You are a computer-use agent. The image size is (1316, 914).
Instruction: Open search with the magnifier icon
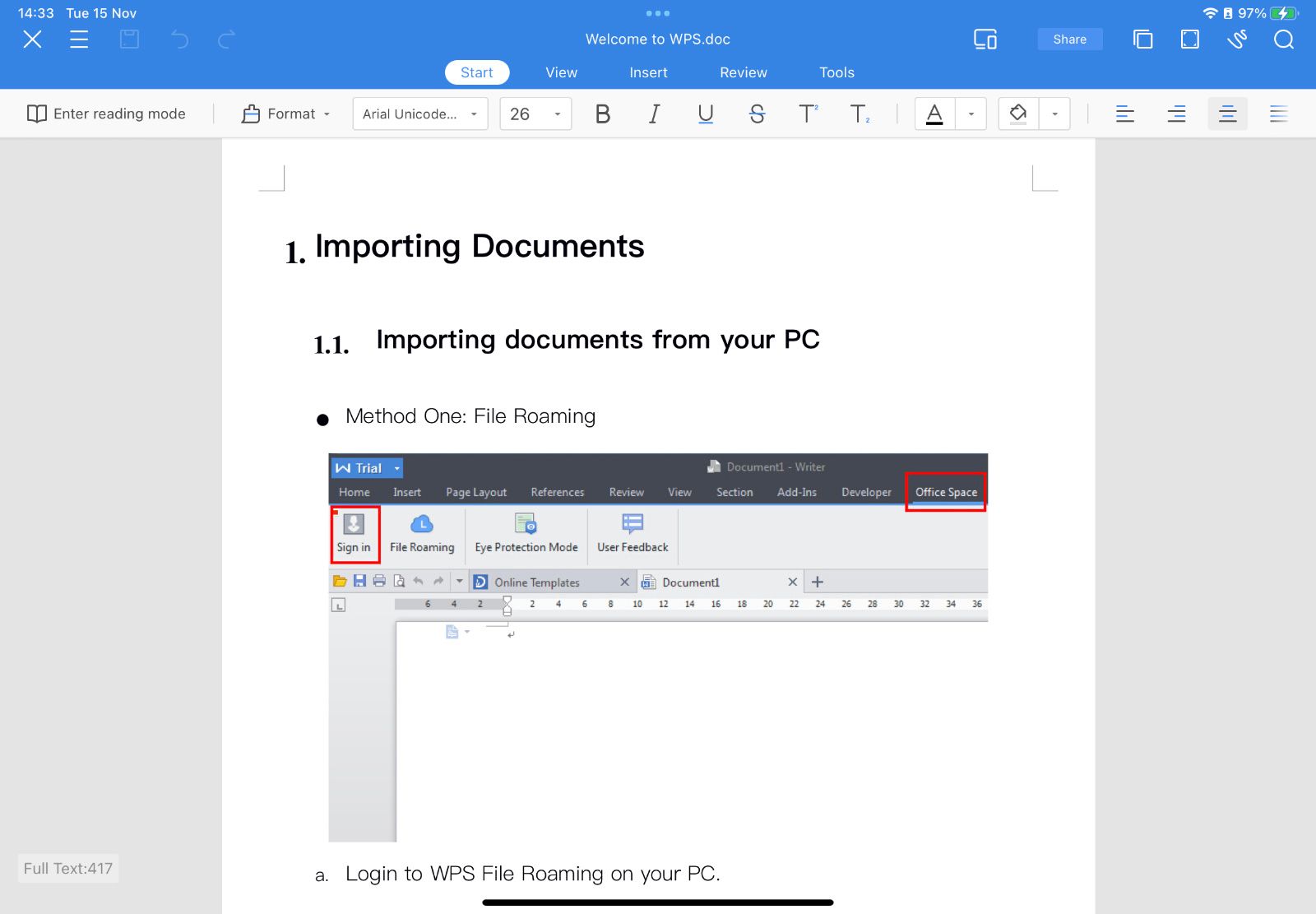click(1282, 39)
